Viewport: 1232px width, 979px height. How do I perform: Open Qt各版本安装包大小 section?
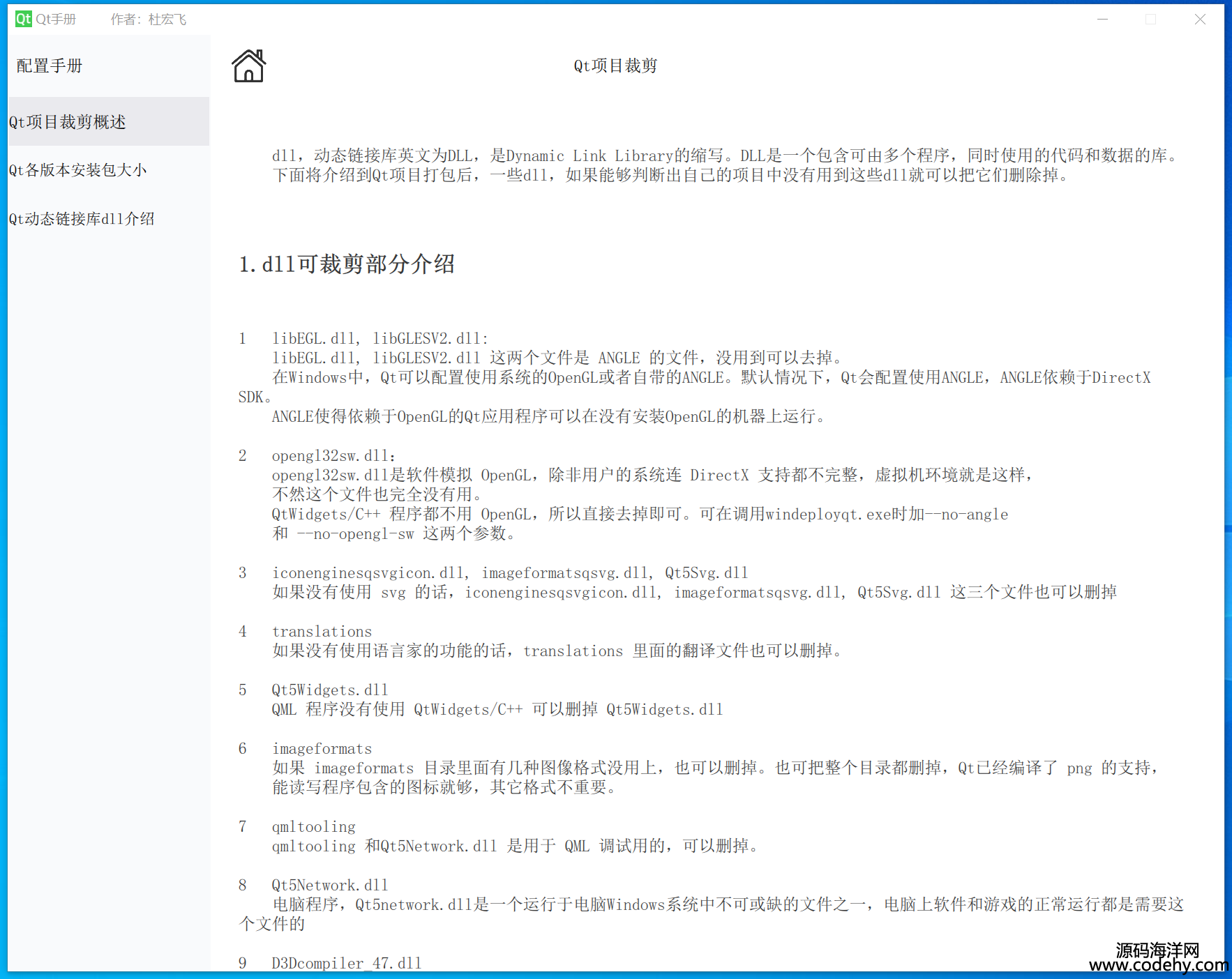(x=109, y=170)
